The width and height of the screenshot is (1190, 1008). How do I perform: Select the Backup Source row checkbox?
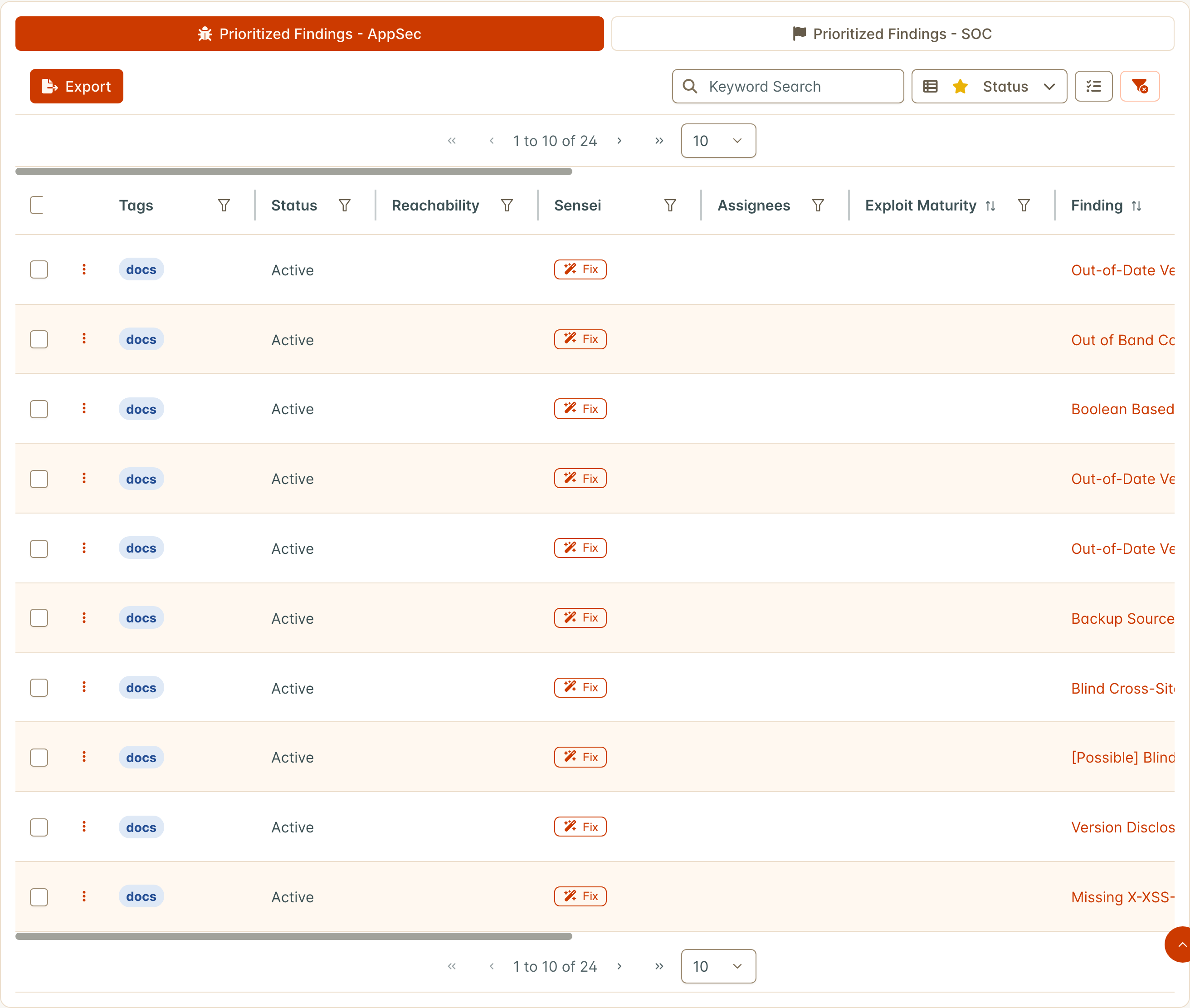(x=39, y=618)
